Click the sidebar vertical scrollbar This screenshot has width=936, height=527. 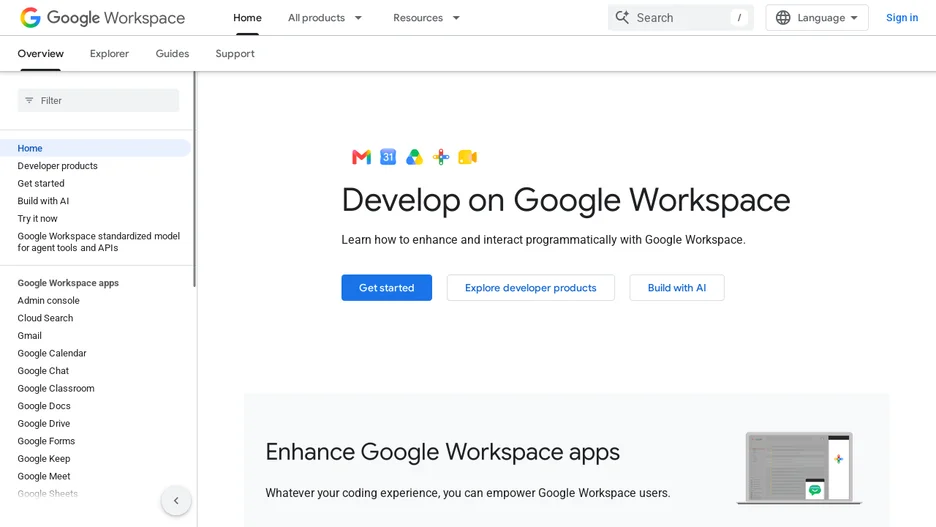tap(194, 179)
